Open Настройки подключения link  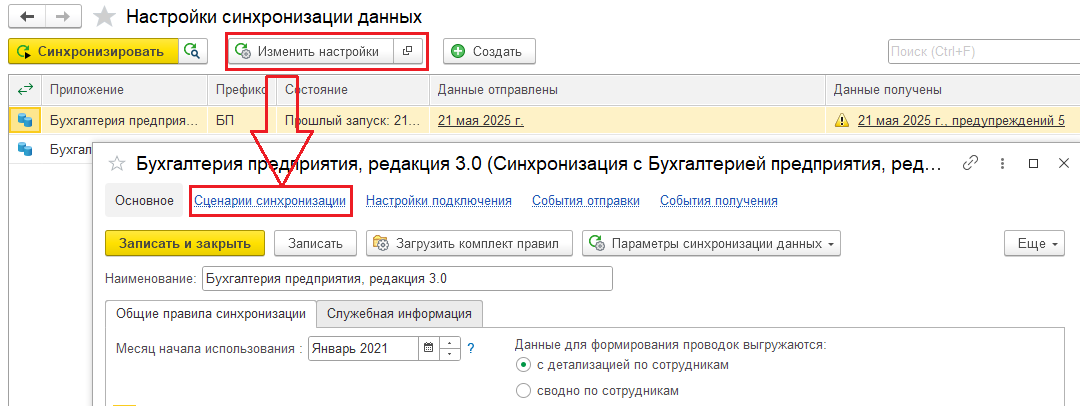439,201
